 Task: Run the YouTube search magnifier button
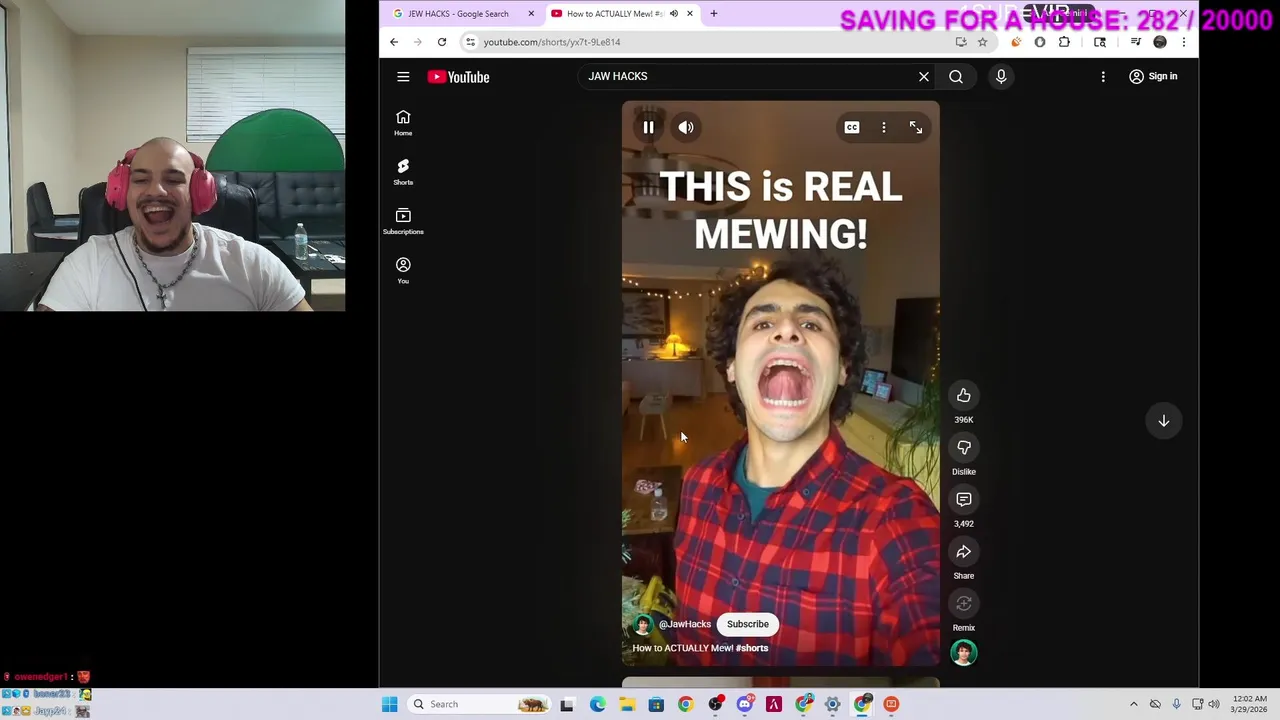956,76
